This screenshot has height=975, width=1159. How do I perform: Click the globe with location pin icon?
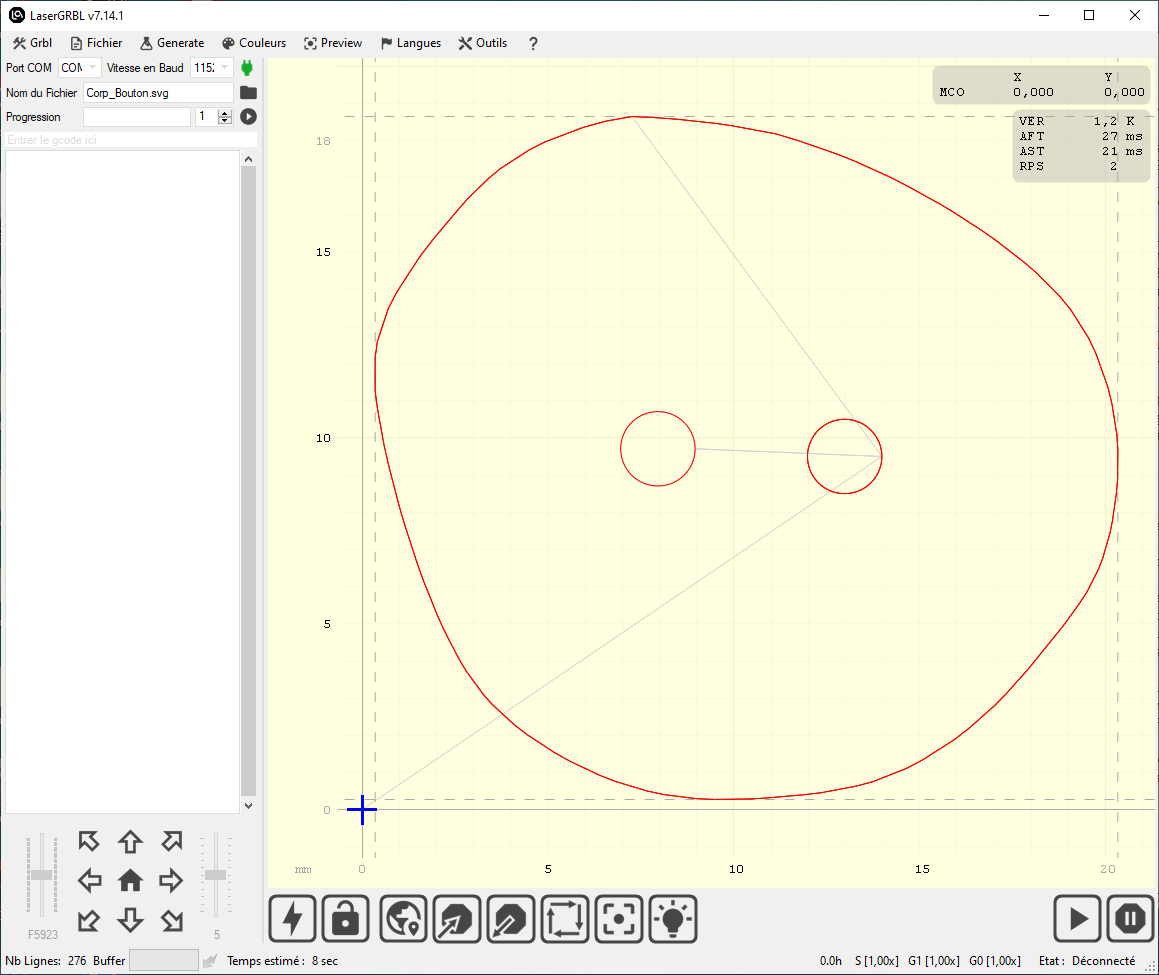404,918
